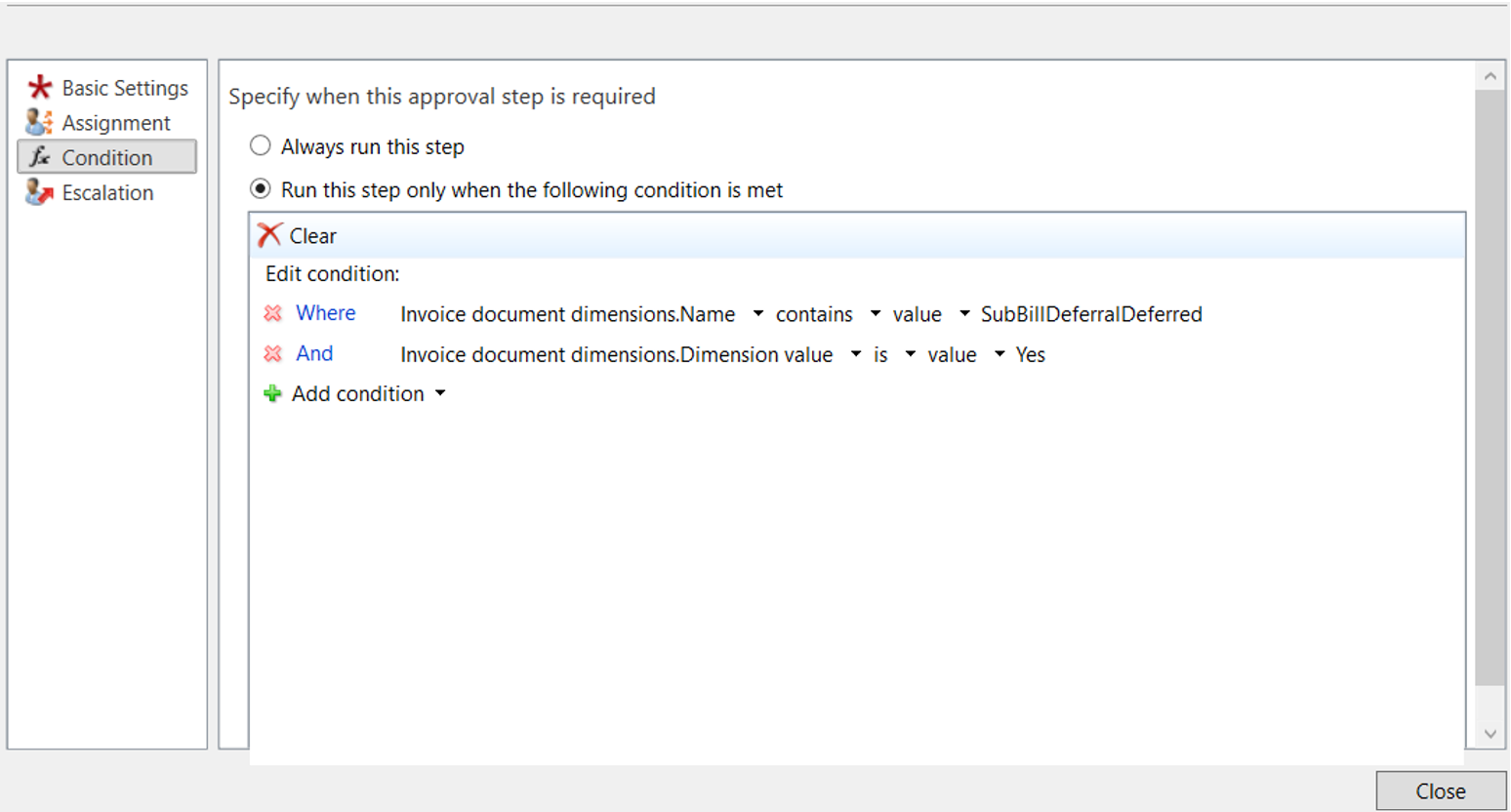Open the Assignment page
This screenshot has width=1511, height=812.
tap(116, 123)
